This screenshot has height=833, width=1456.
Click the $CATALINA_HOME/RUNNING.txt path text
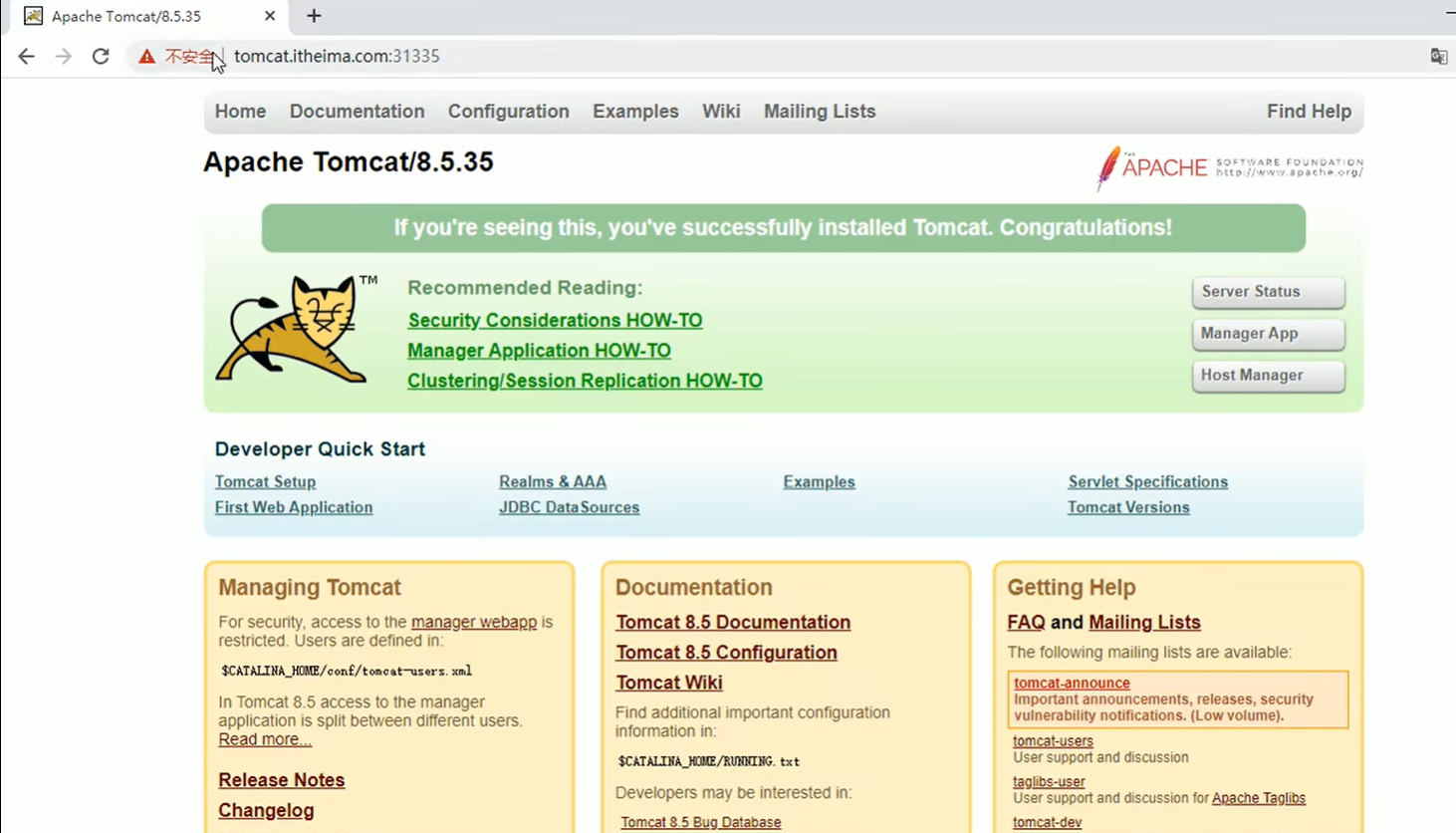coord(708,761)
